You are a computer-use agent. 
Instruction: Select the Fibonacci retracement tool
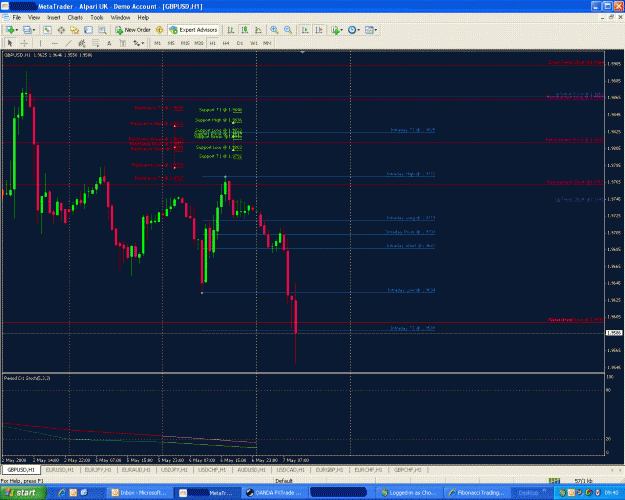point(95,43)
